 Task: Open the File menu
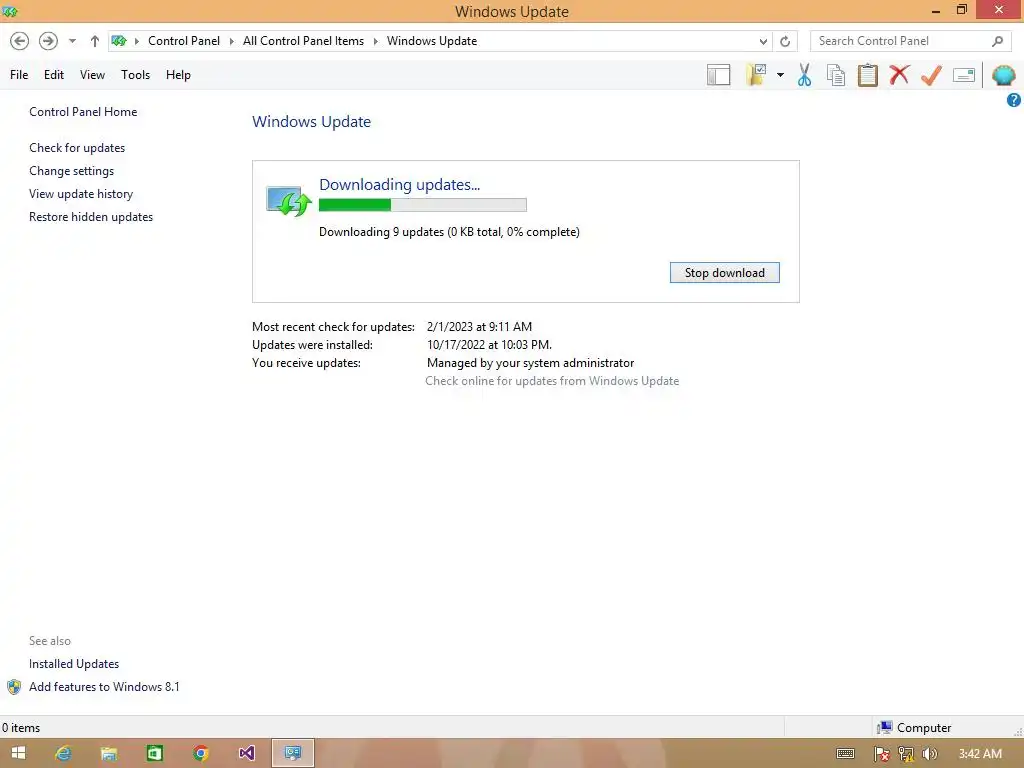[19, 75]
